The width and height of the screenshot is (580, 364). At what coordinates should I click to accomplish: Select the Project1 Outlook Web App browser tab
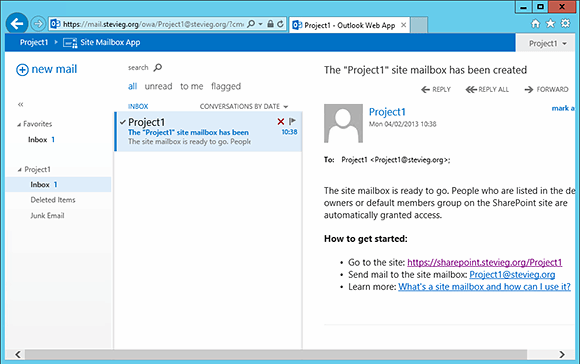[350, 25]
